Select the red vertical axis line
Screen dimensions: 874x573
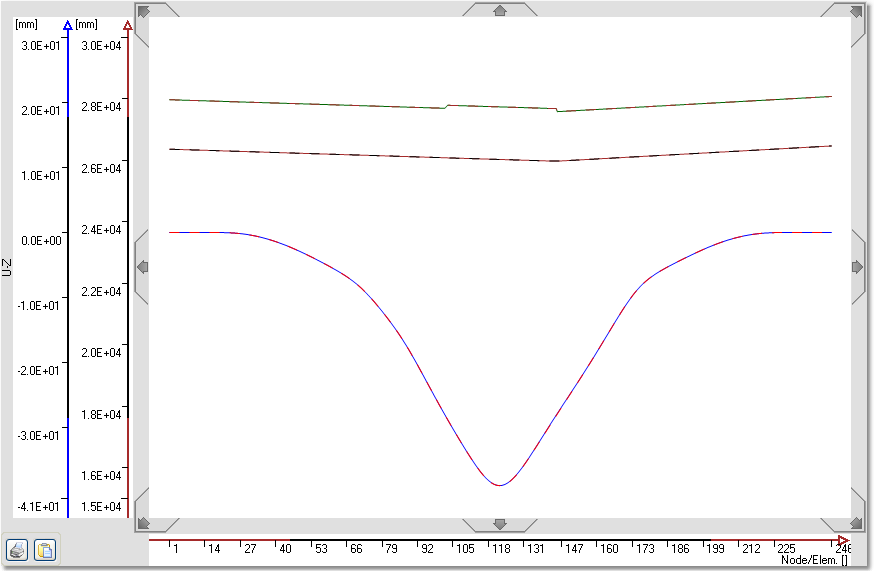coord(127,270)
